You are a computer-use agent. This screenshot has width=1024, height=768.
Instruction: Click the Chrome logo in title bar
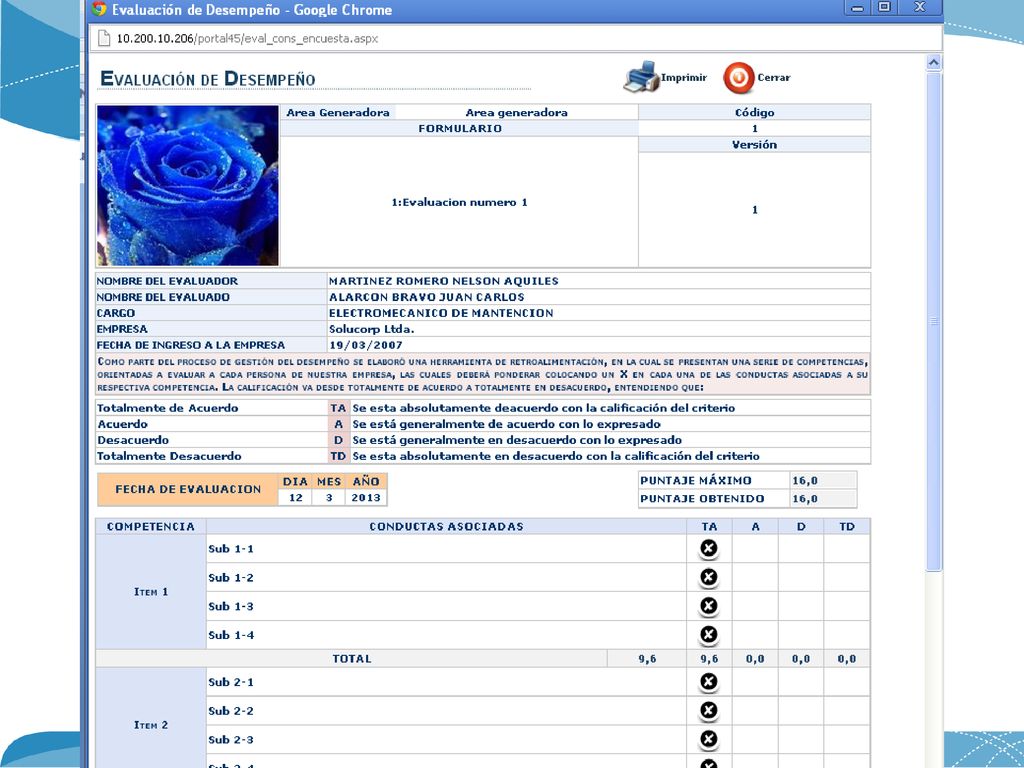click(99, 9)
